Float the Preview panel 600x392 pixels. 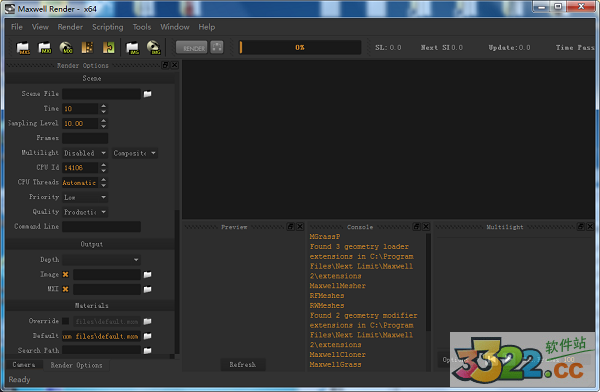pos(291,227)
